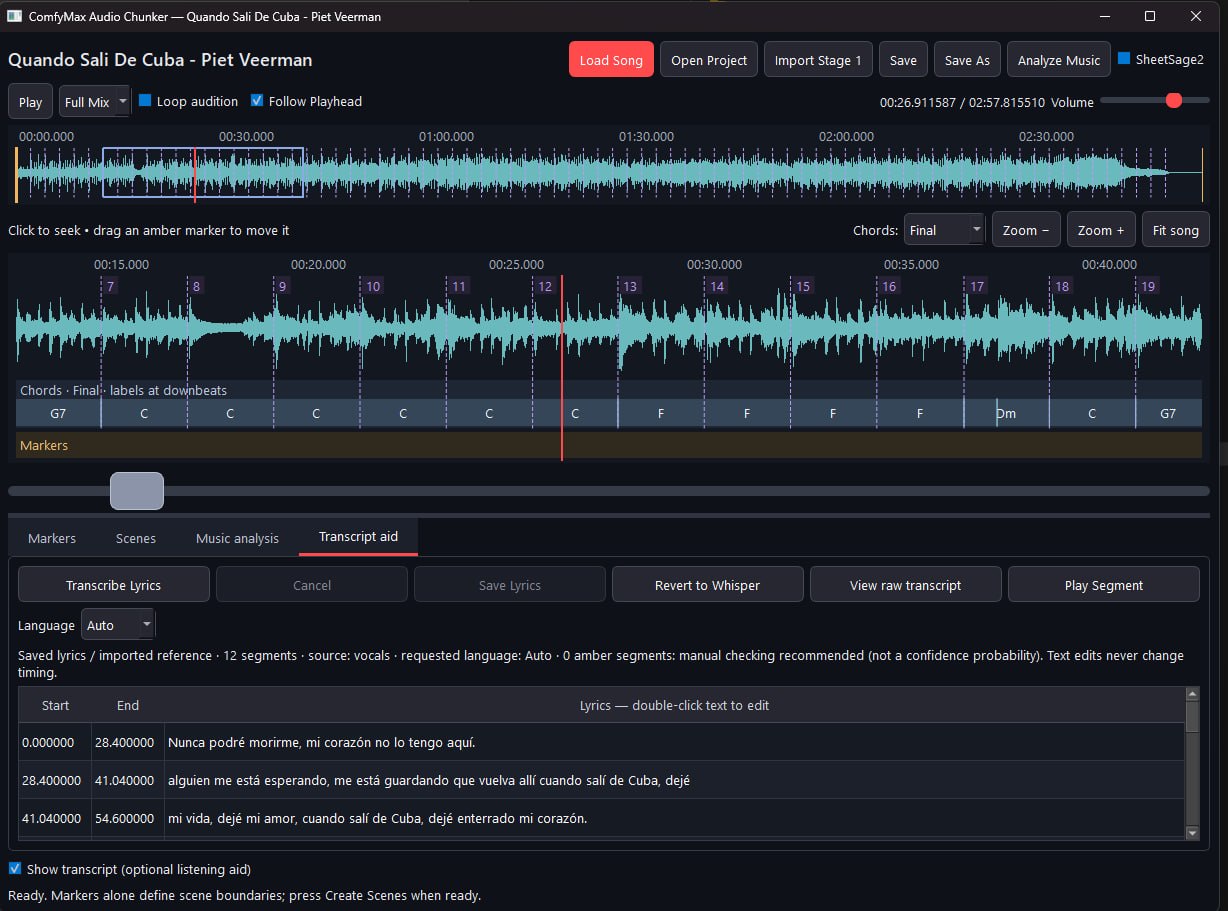Click Fit song button
Viewport: 1228px width, 911px height.
point(1176,230)
